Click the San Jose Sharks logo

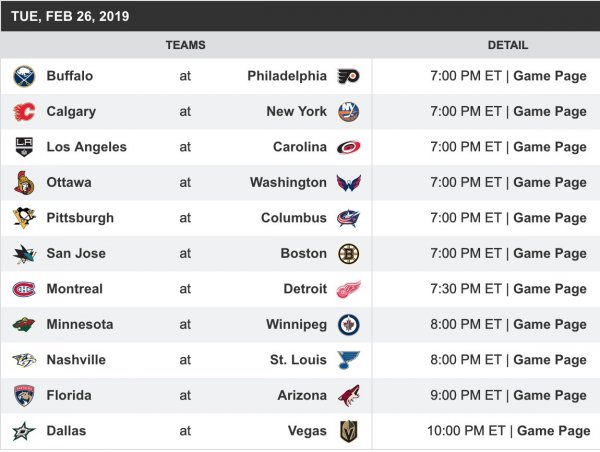tap(23, 254)
